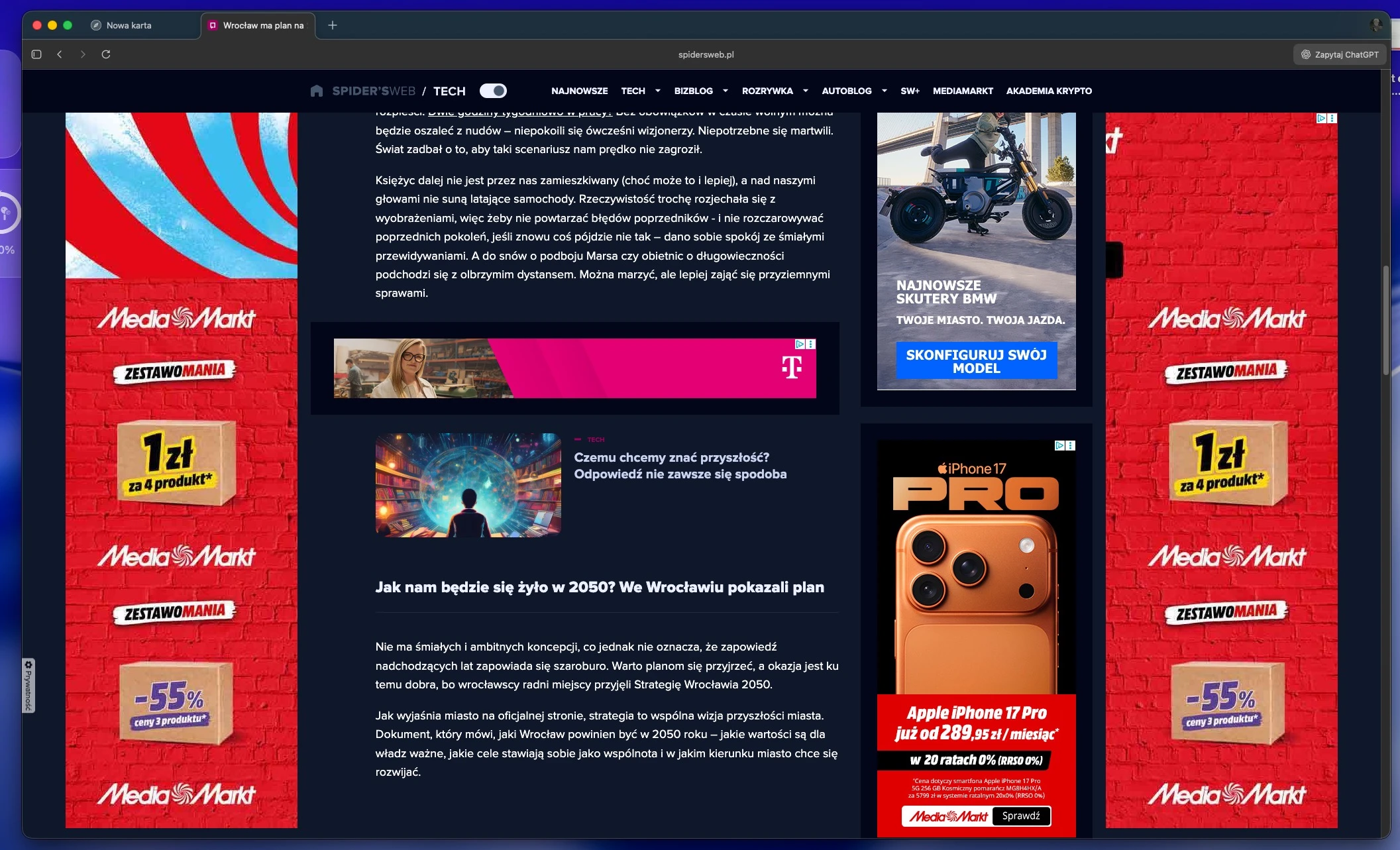Open the NAJNOWSZE menu item
This screenshot has height=850, width=1400.
[x=579, y=91]
